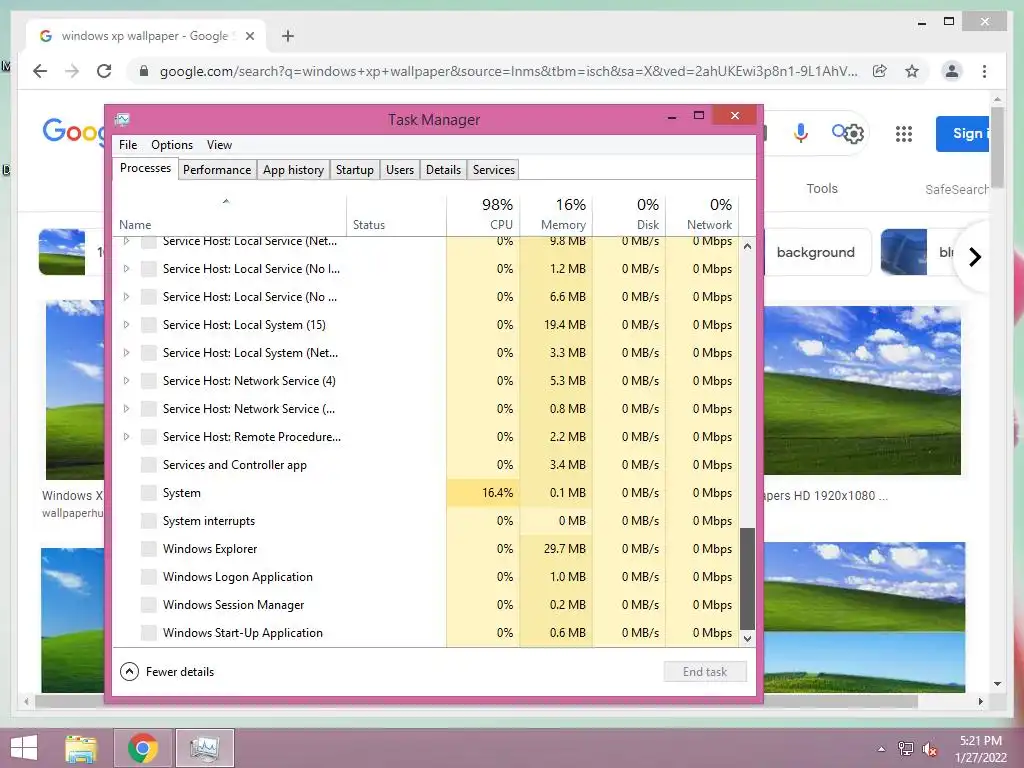Expand Service Host: Local System (15)
Screen dimensions: 1024x768
(x=127, y=325)
